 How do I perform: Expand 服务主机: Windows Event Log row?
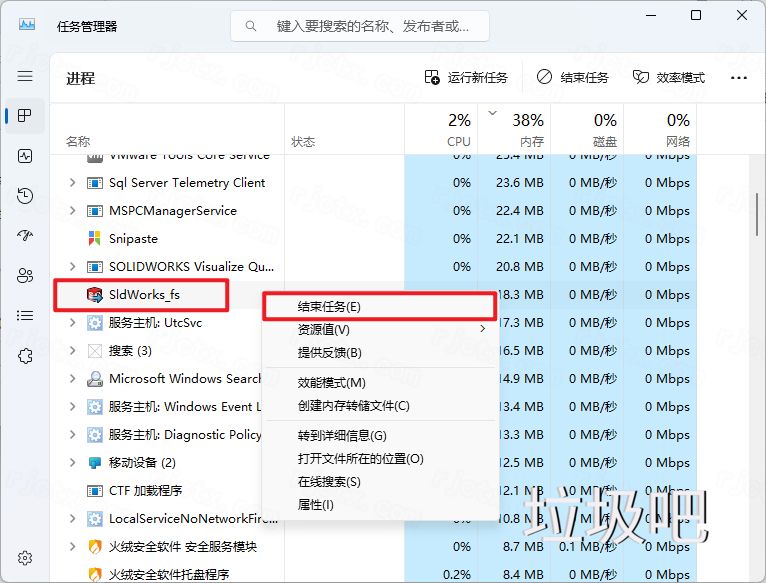72,407
